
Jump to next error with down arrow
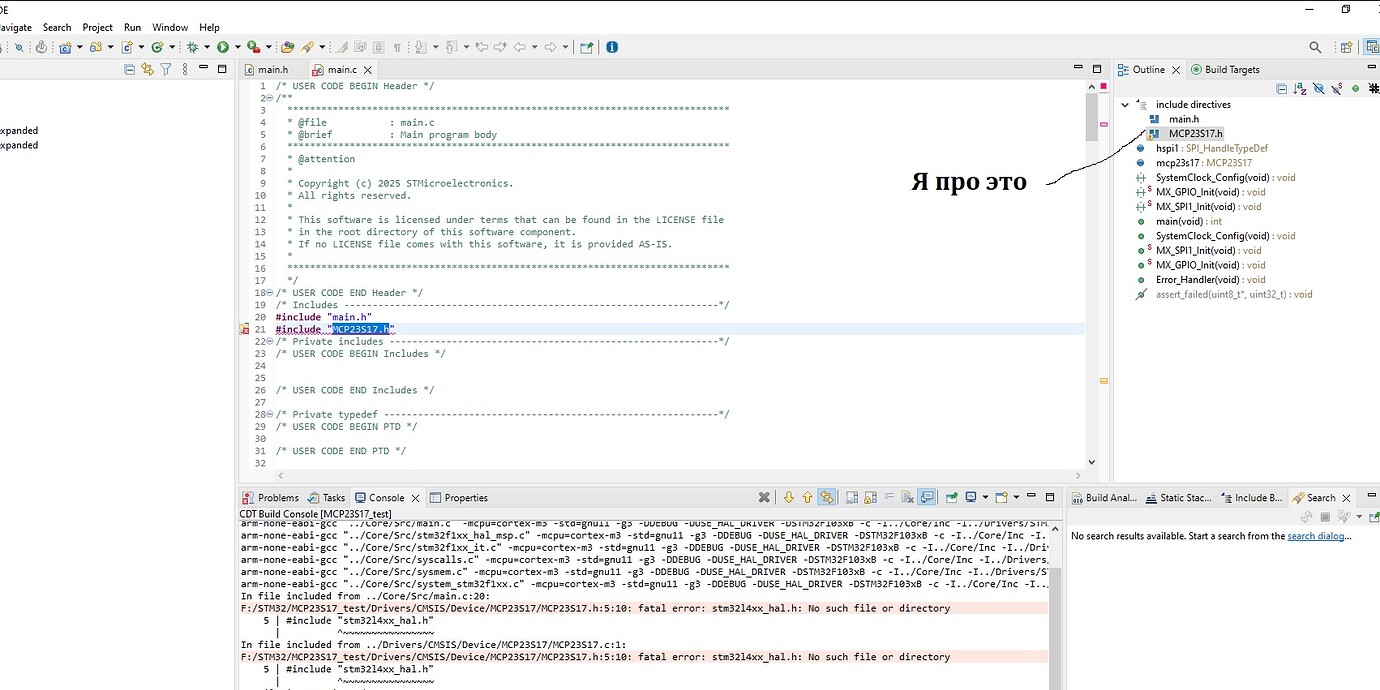(789, 497)
